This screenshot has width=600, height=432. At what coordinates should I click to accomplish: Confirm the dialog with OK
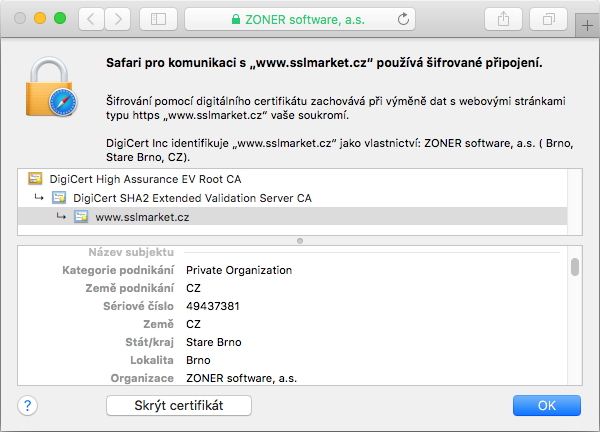pyautogui.click(x=547, y=405)
